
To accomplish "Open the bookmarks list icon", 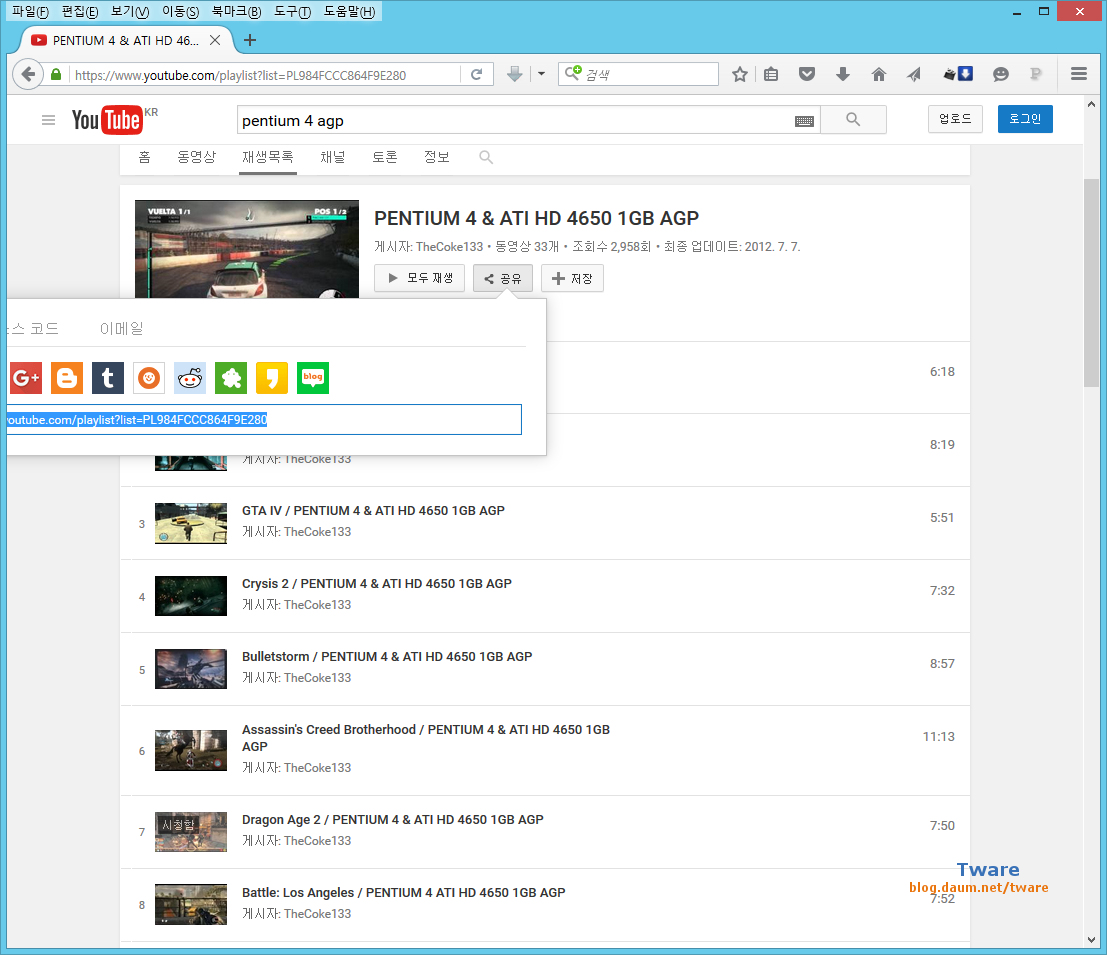I will [x=771, y=74].
